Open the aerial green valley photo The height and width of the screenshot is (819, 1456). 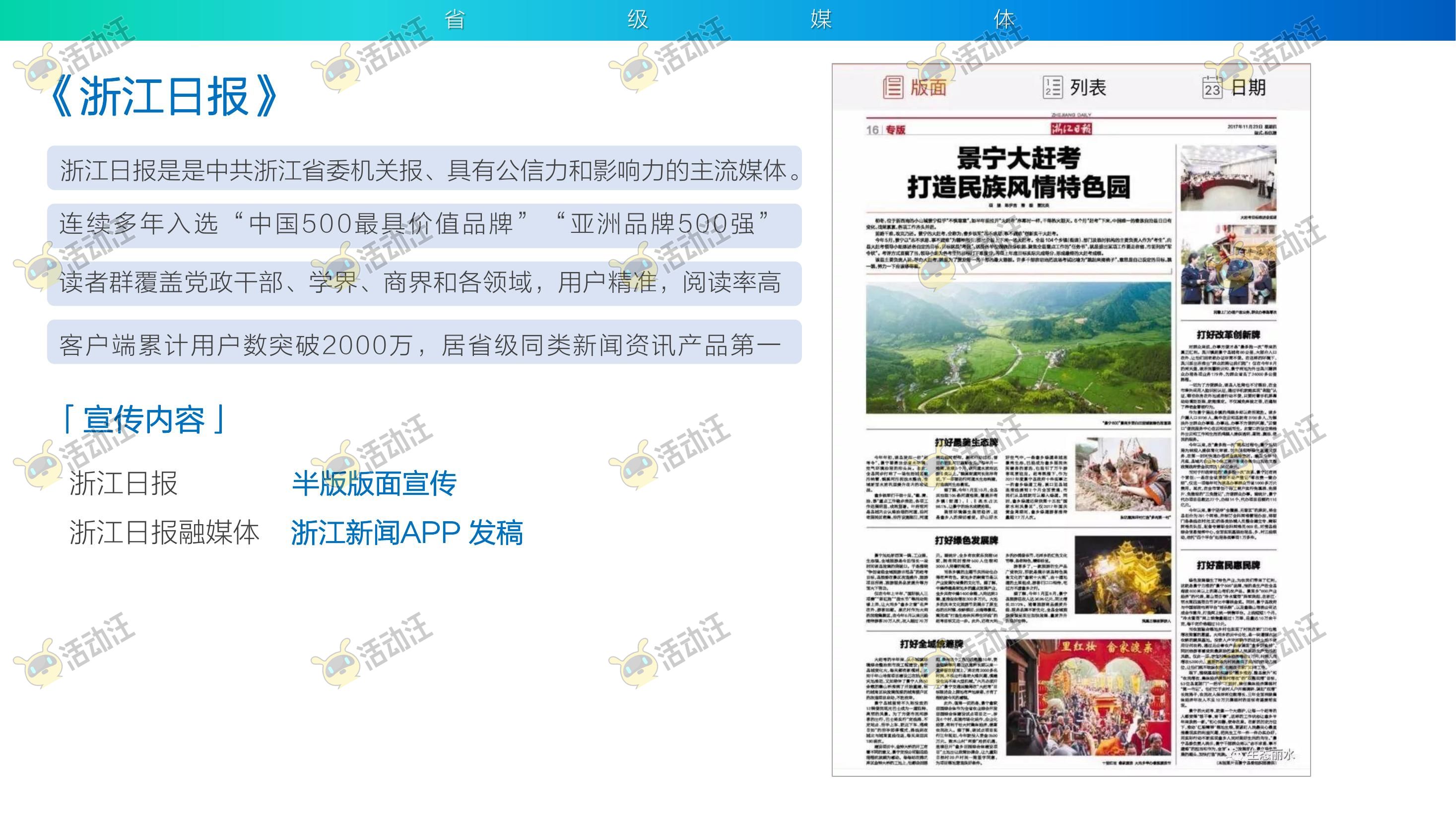[1018, 347]
